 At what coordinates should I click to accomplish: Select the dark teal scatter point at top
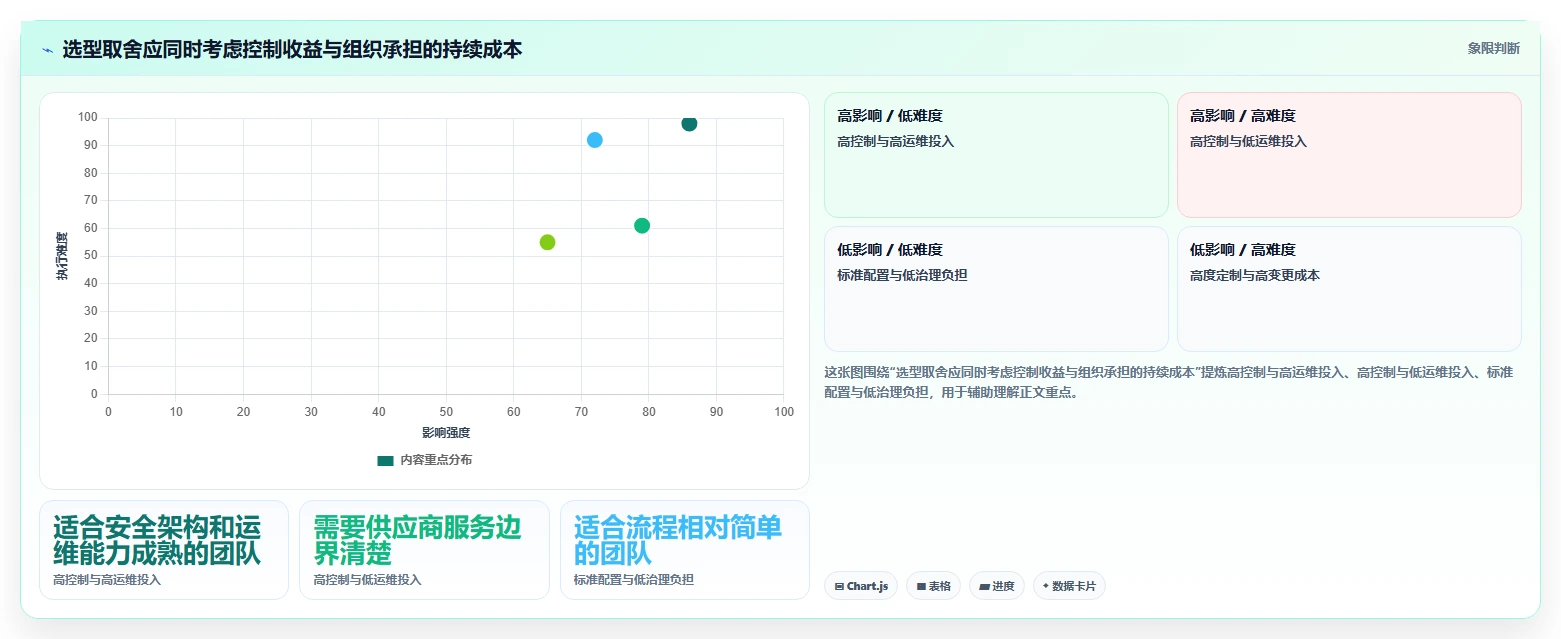(689, 124)
